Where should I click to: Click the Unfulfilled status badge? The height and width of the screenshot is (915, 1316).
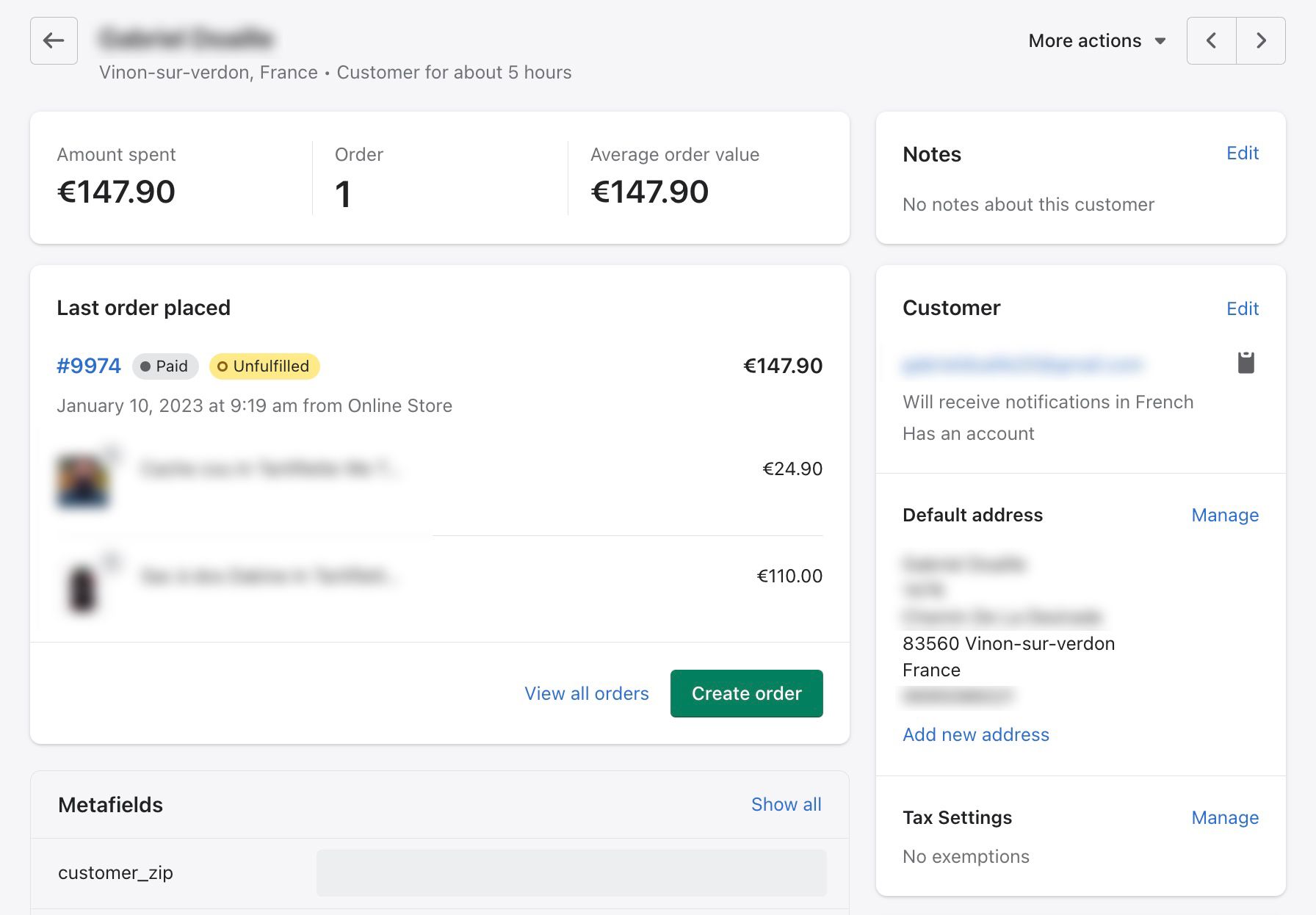pyautogui.click(x=264, y=366)
